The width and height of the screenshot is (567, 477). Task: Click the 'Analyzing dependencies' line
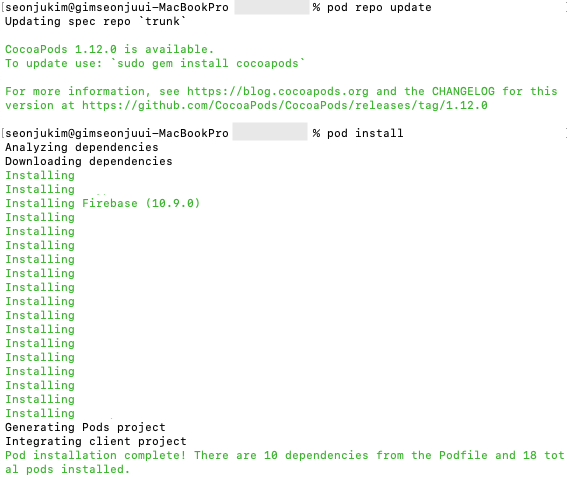pos(82,148)
